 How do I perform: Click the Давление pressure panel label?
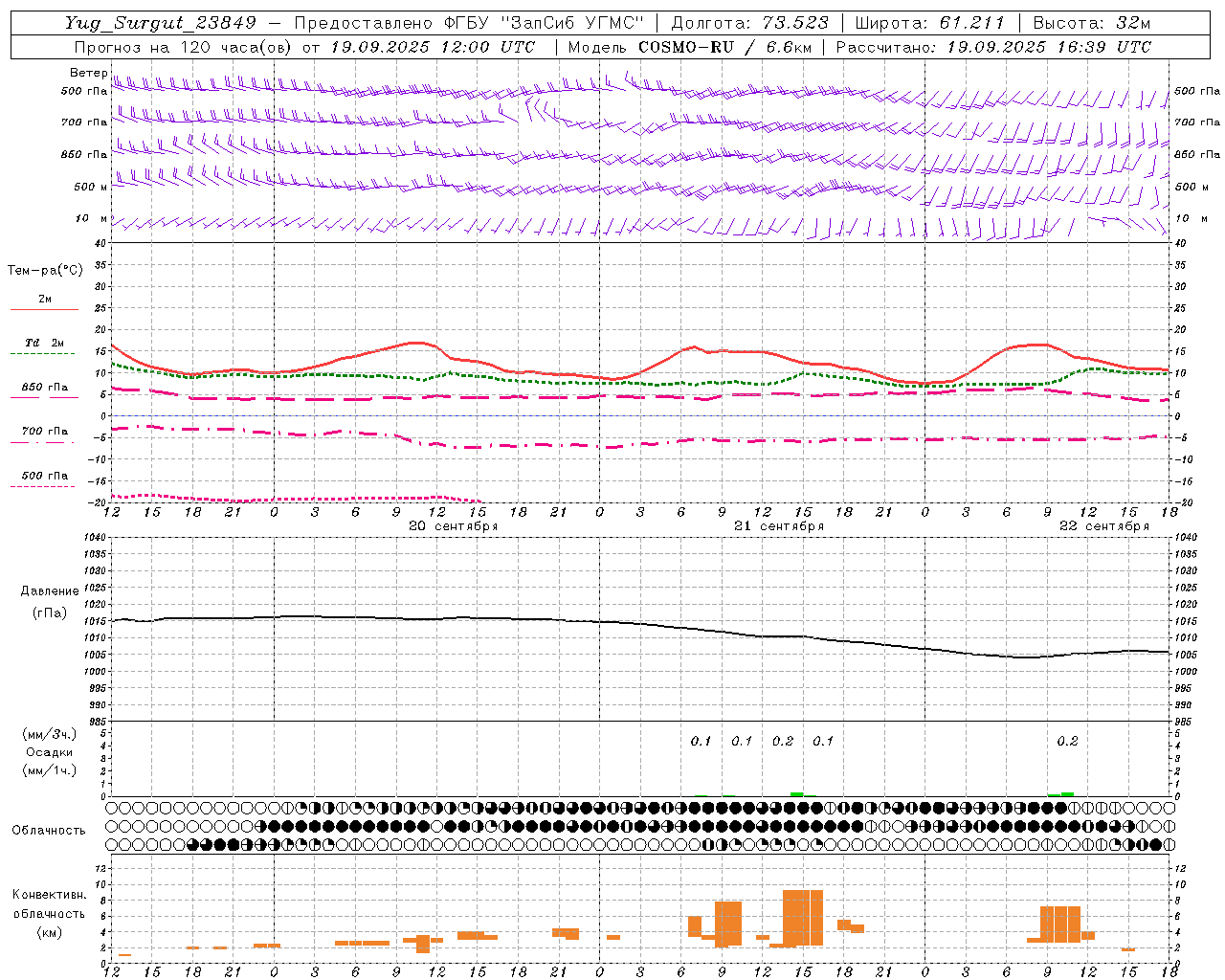(x=50, y=591)
